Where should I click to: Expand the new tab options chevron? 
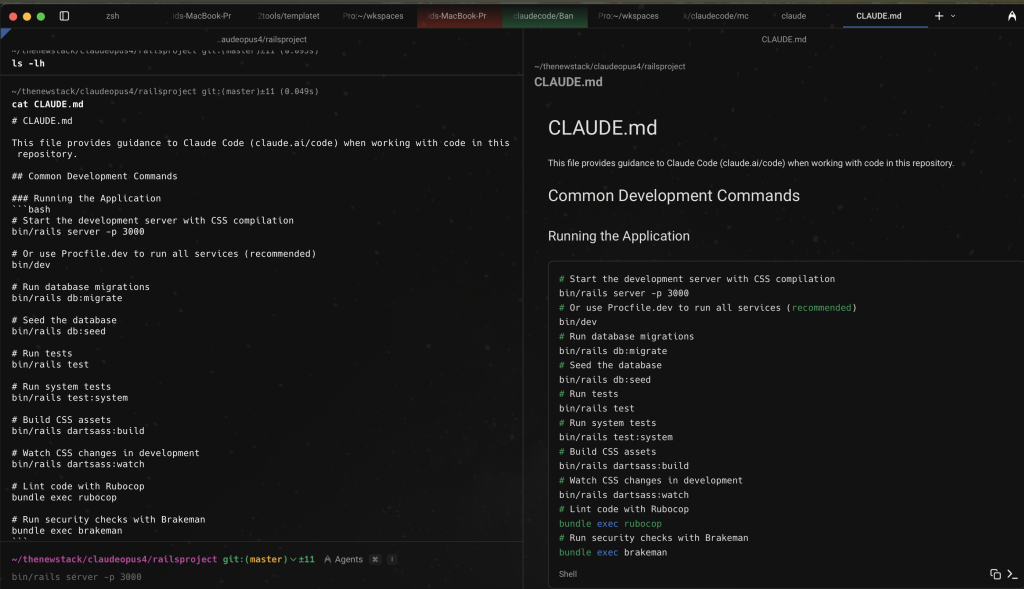click(953, 16)
